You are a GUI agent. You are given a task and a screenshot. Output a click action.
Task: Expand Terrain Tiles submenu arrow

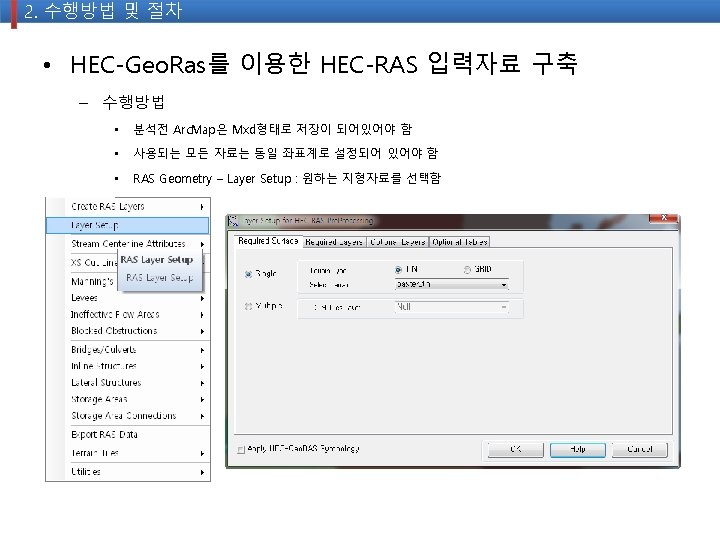point(202,454)
